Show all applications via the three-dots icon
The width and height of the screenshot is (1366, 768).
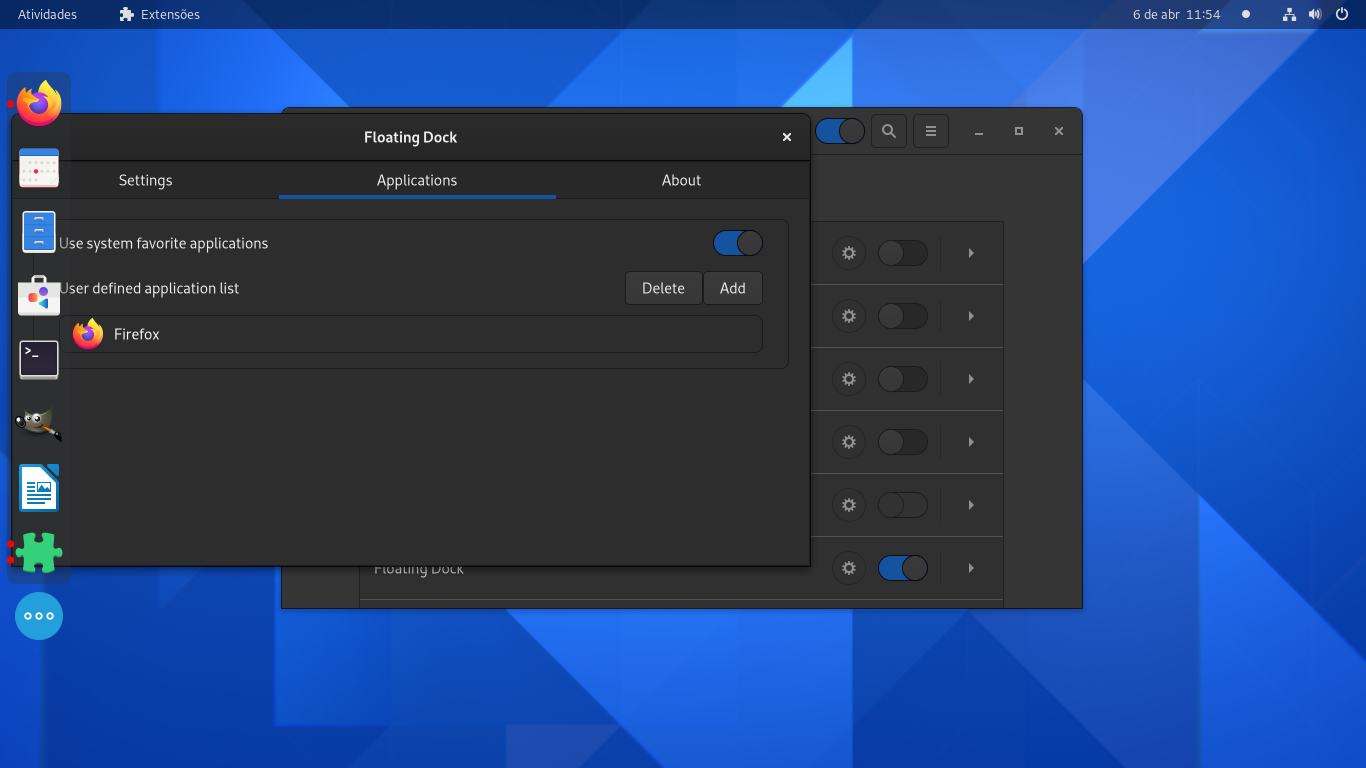(38, 616)
